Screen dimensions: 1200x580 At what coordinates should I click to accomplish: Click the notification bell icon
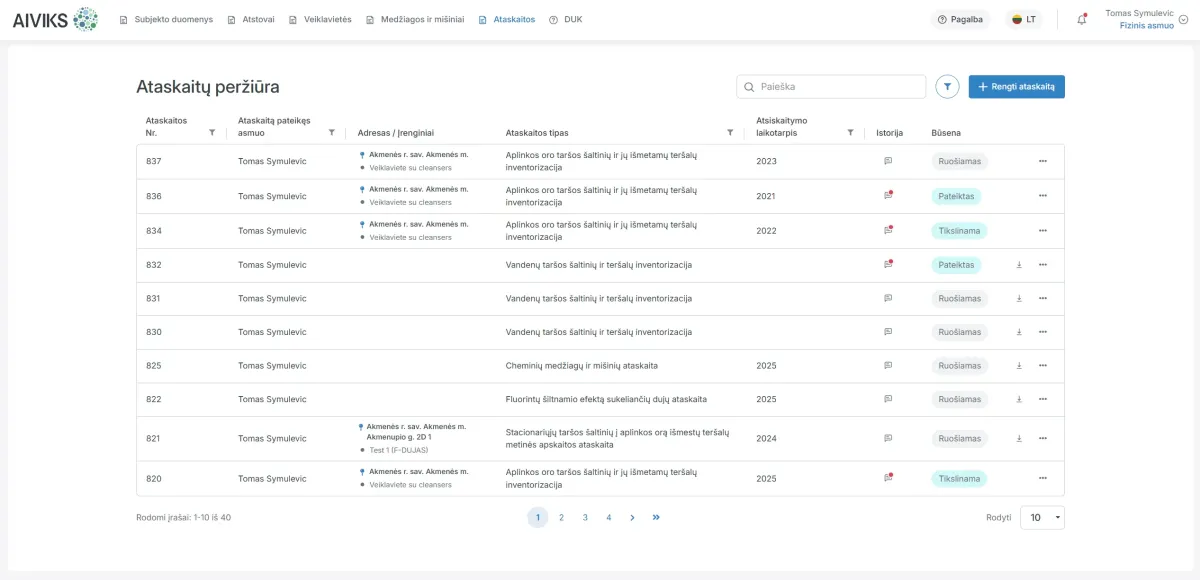click(x=1081, y=19)
